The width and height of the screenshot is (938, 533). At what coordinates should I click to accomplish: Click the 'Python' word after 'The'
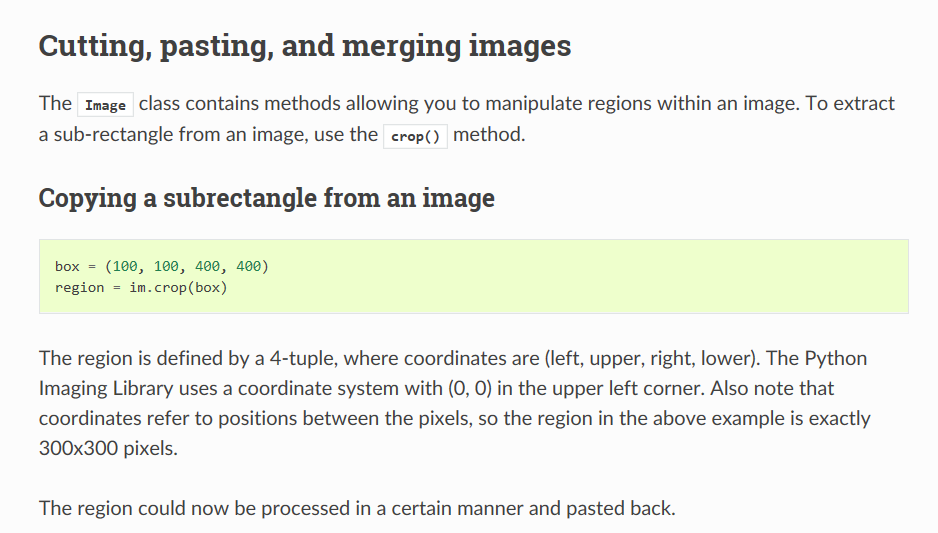point(836,358)
